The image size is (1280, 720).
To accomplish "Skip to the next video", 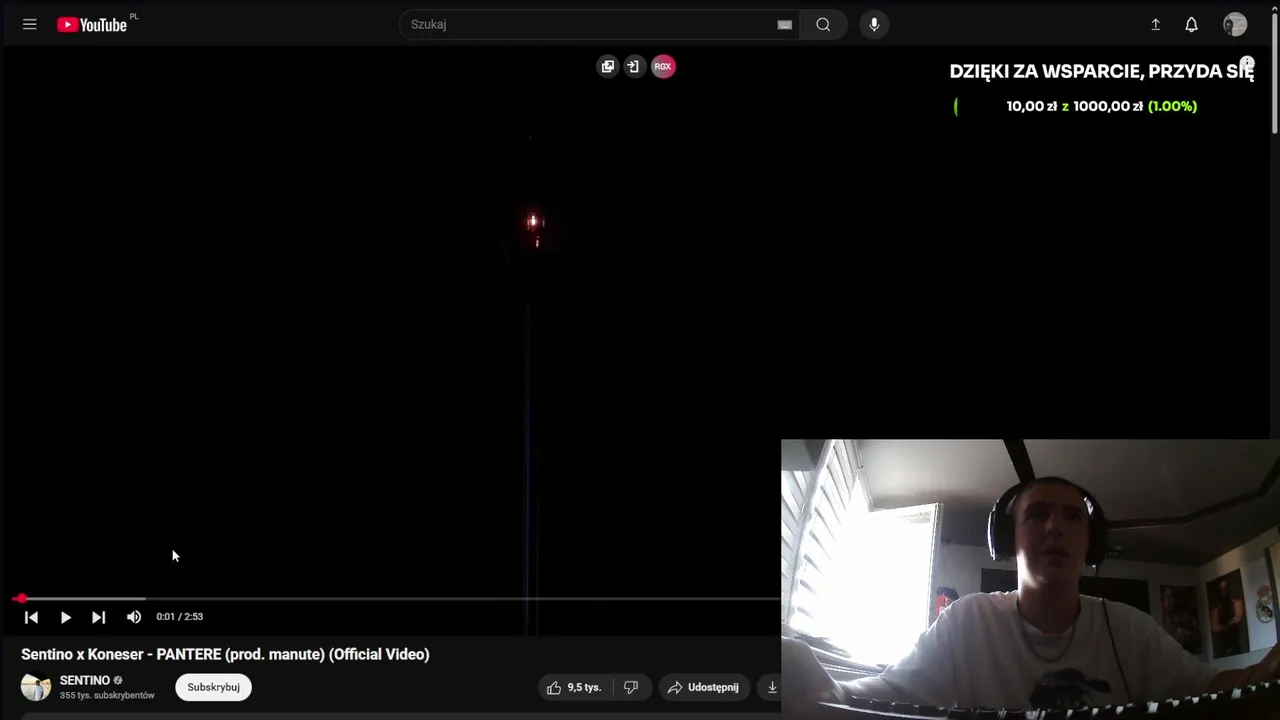I will (98, 617).
